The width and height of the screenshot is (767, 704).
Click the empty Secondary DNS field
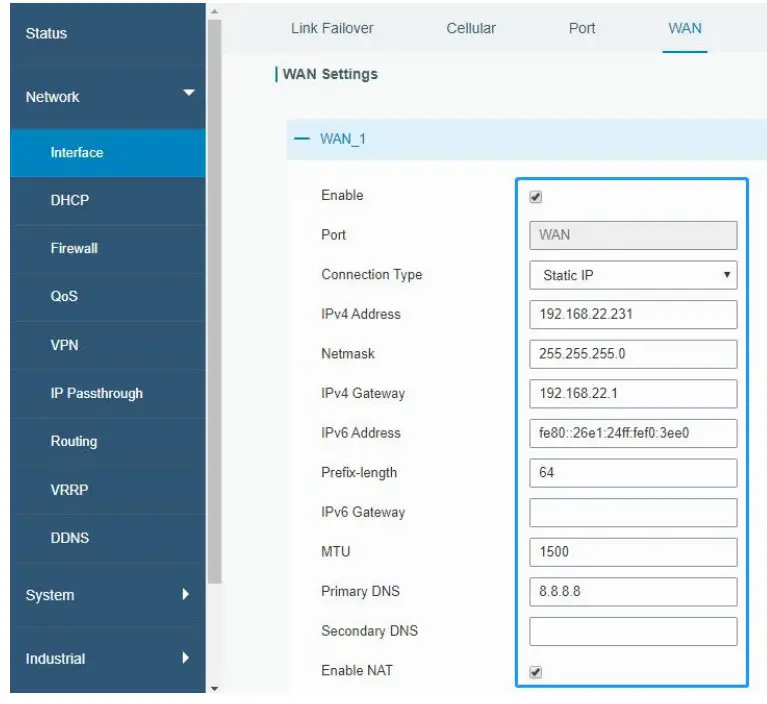point(633,632)
